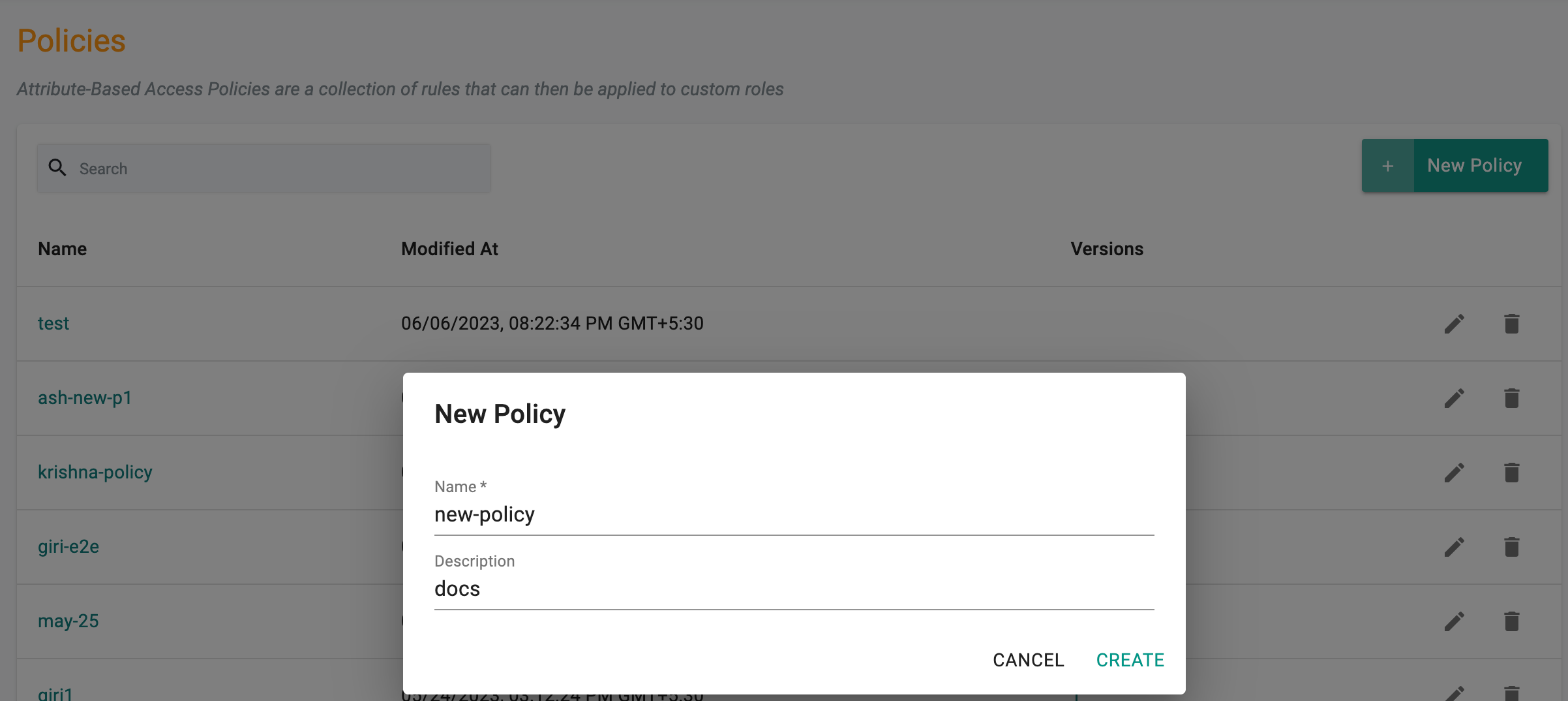Click into the Search policies box
The image size is (1568, 701).
[x=264, y=168]
